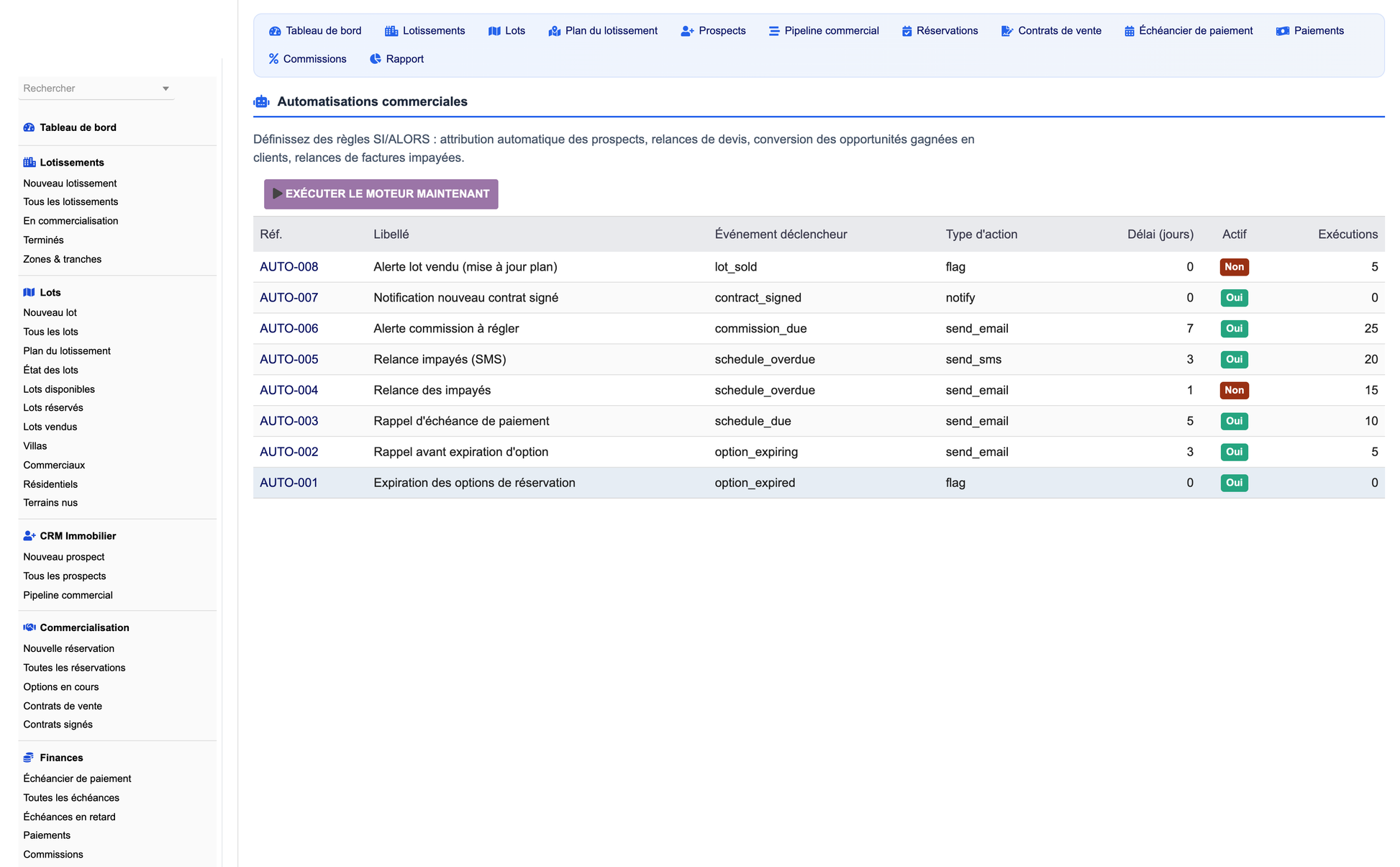
Task: Open Échéances en retard sidebar link
Action: pos(69,817)
